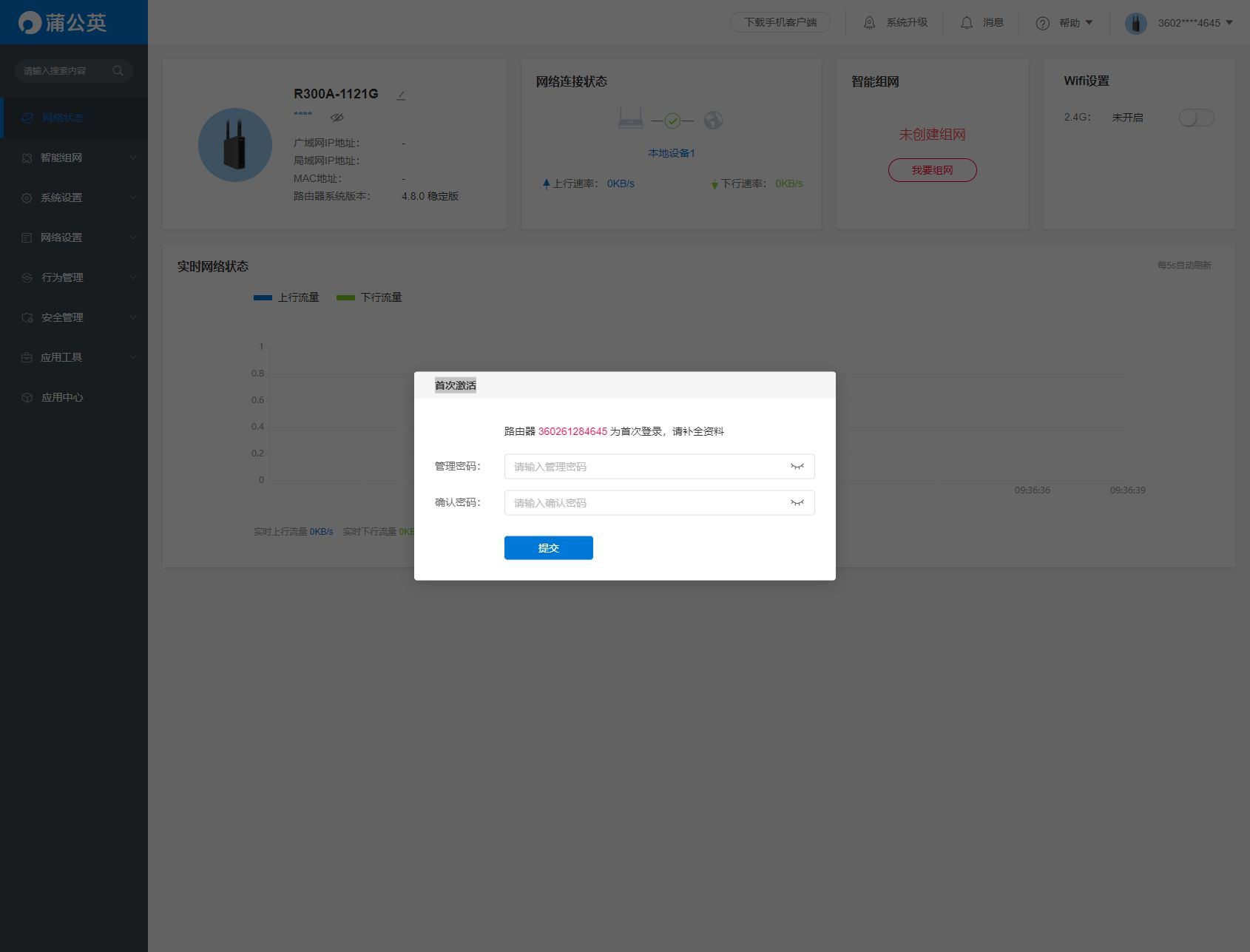Click the 智能组网 sidebar icon
Viewport: 1250px width, 952px height.
(x=27, y=158)
